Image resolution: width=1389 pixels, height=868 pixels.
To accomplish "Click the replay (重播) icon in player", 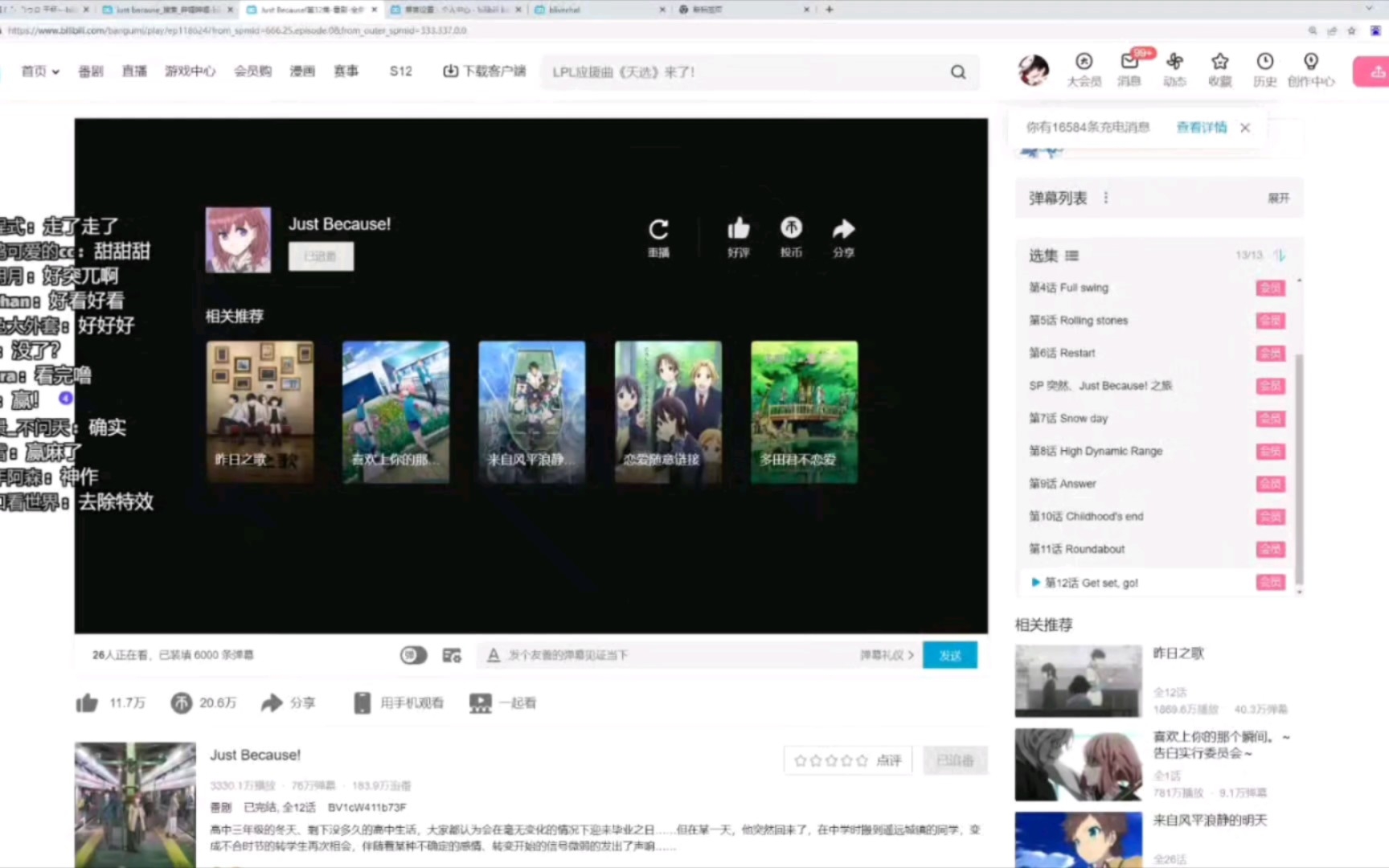I will click(658, 230).
